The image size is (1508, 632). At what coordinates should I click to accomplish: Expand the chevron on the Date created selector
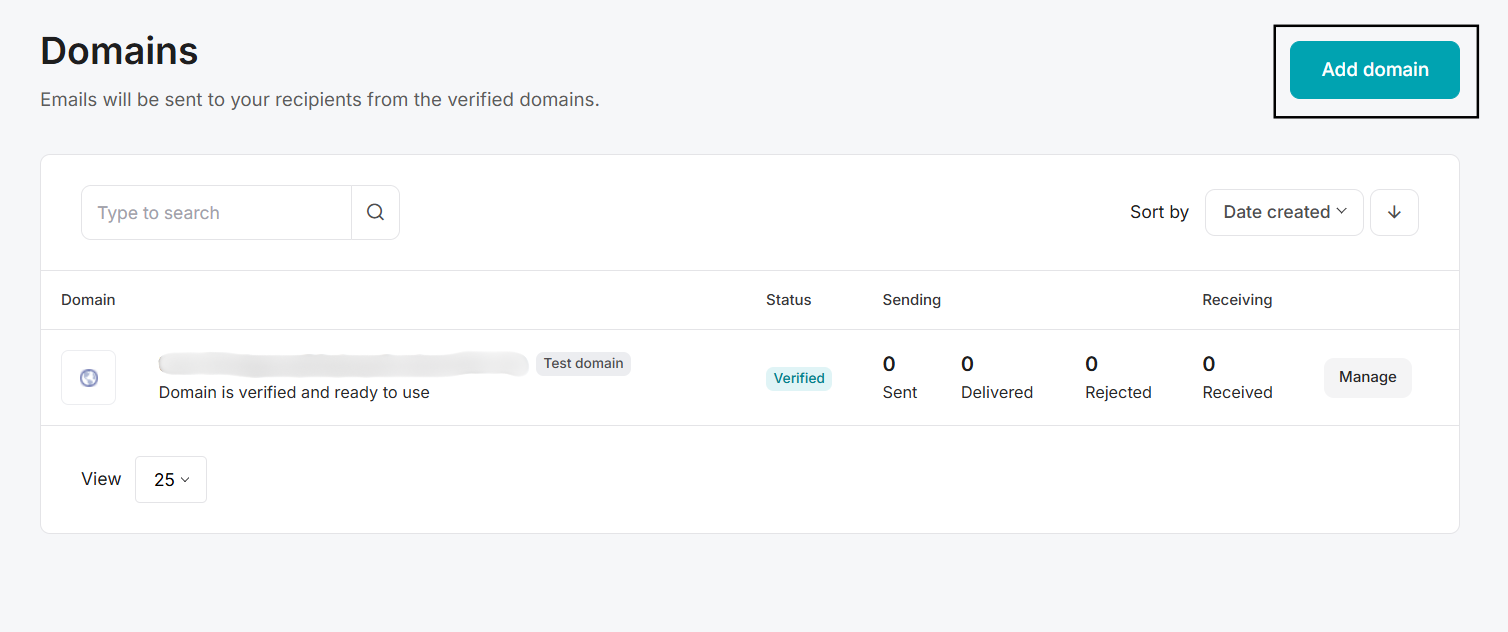click(x=1342, y=212)
